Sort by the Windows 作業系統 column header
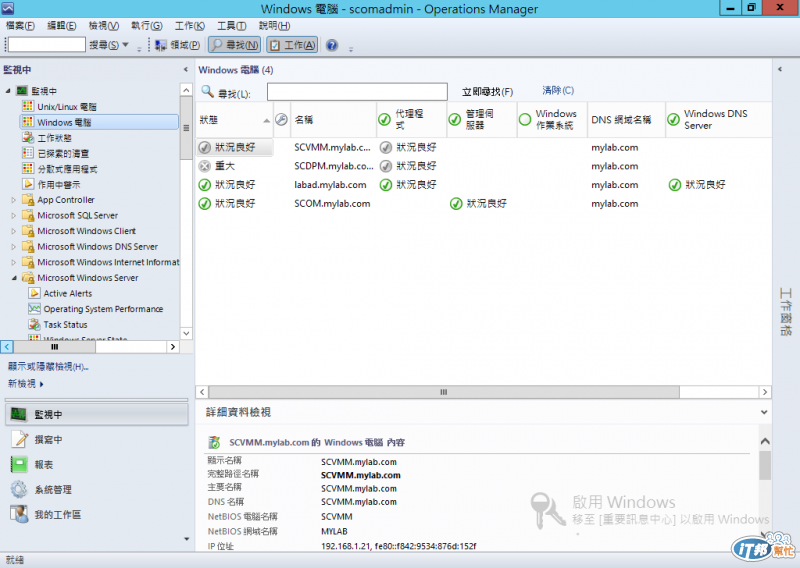This screenshot has width=800, height=568. click(x=552, y=120)
